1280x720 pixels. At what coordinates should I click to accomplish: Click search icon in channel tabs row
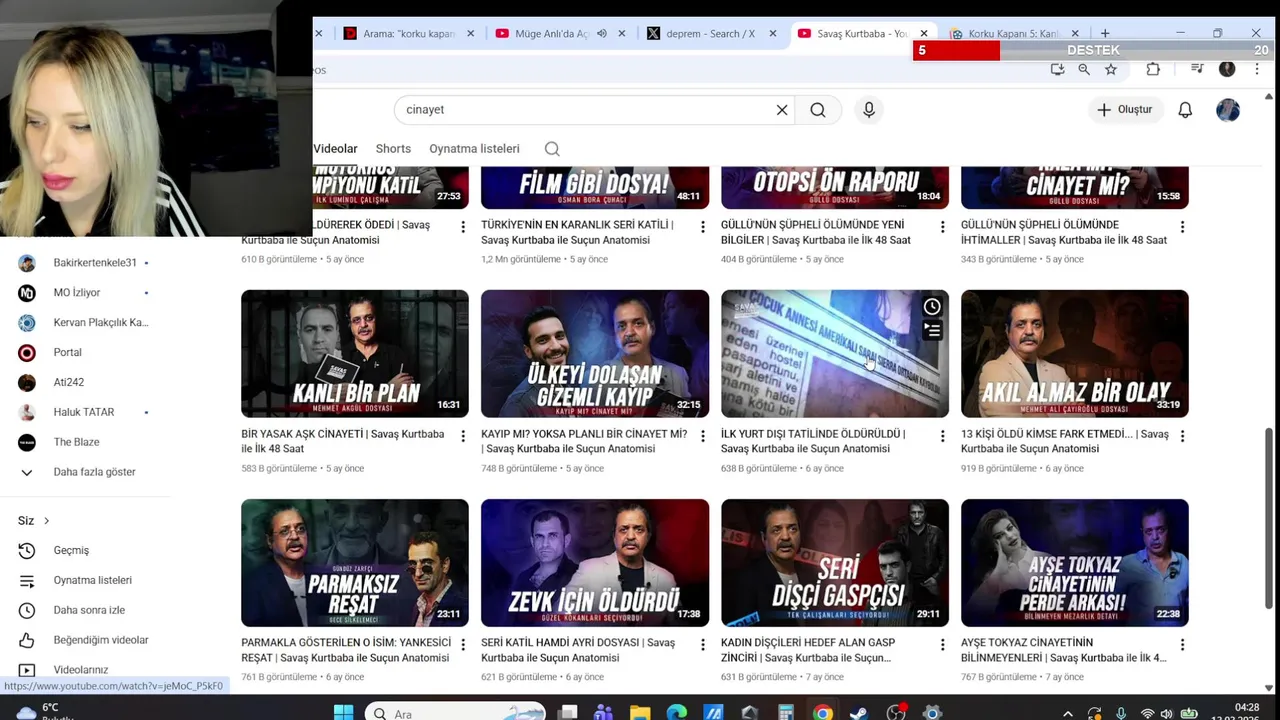pyautogui.click(x=552, y=149)
